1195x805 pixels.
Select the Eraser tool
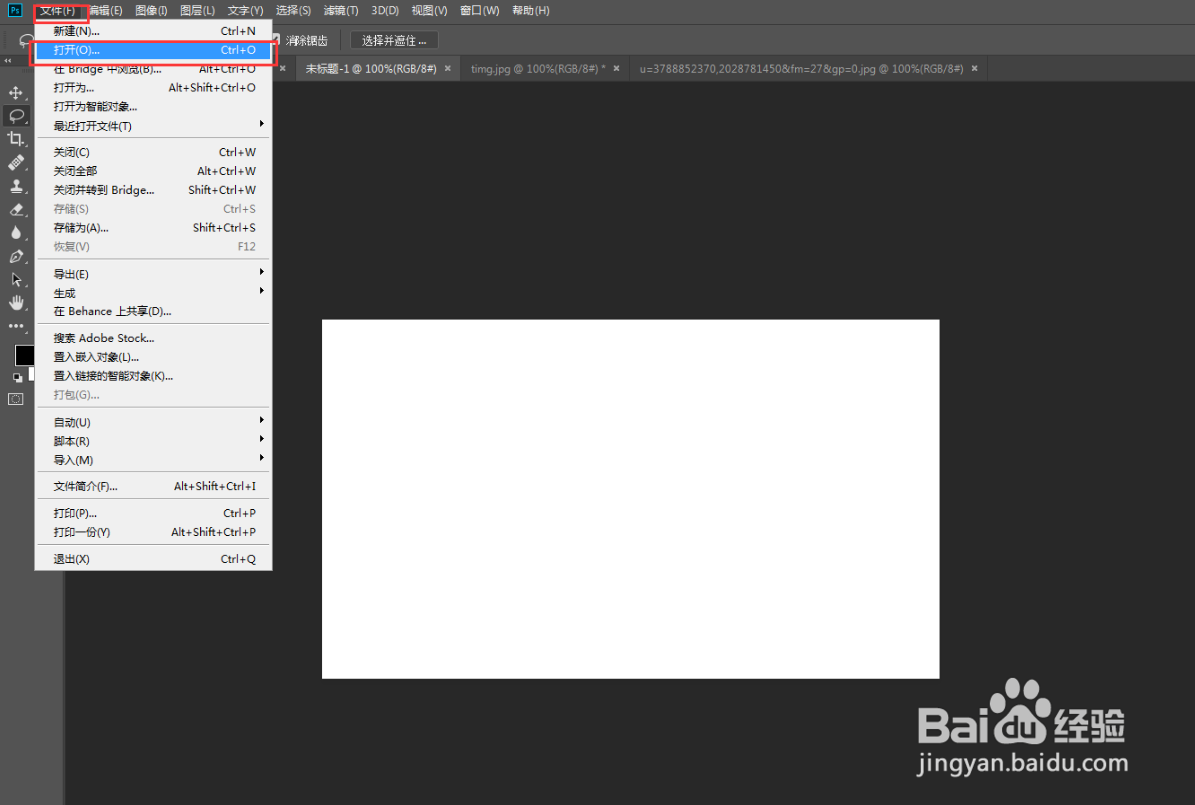click(x=16, y=210)
